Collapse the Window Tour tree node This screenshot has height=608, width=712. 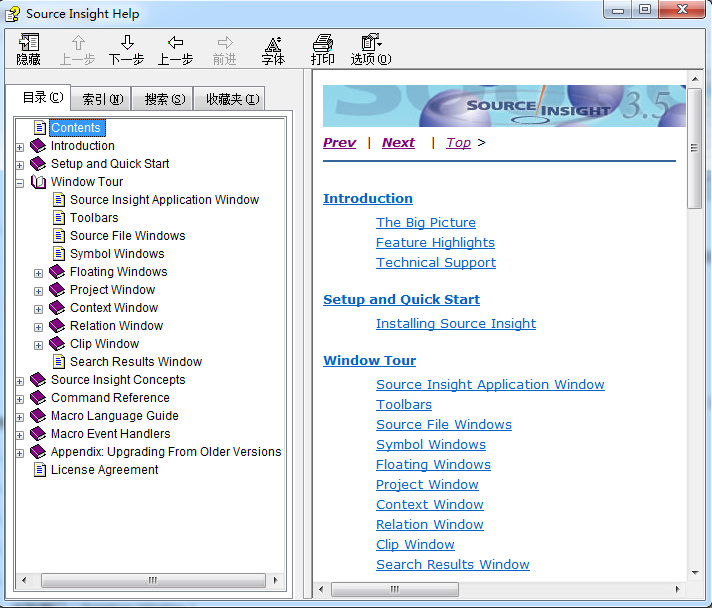click(20, 183)
